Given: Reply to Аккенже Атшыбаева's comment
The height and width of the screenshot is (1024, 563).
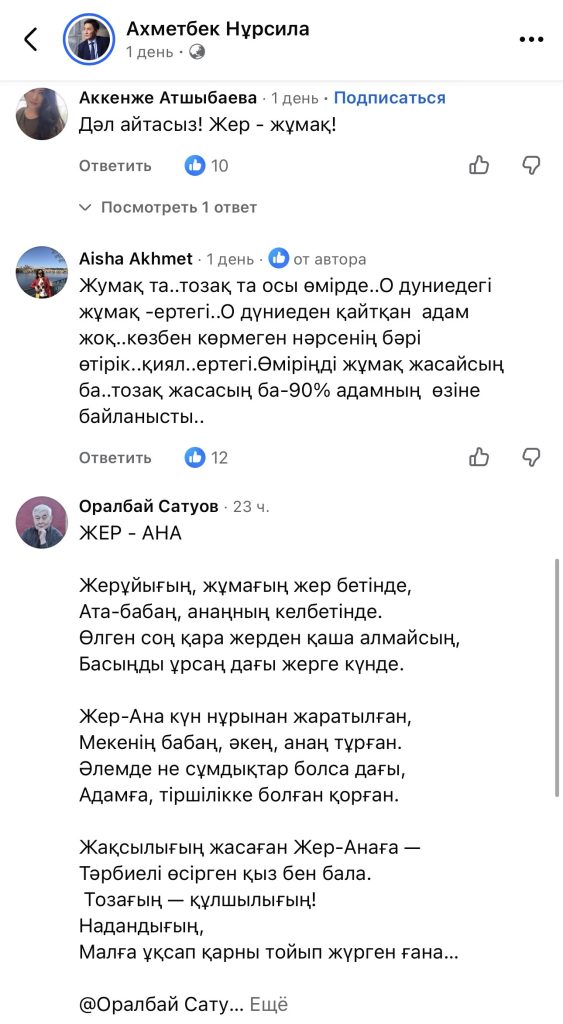Looking at the screenshot, I should [x=115, y=166].
